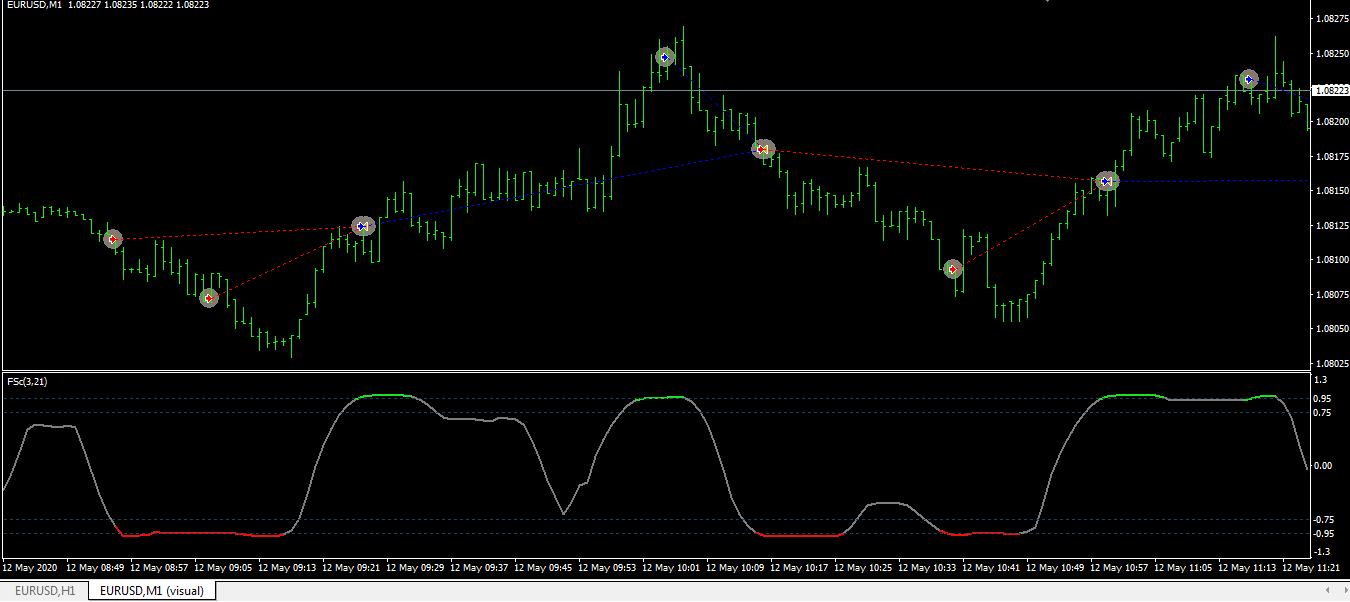Screen dimensions: 1350x602
Task: Click the indicator scale value -1.3
Action: (1322, 552)
